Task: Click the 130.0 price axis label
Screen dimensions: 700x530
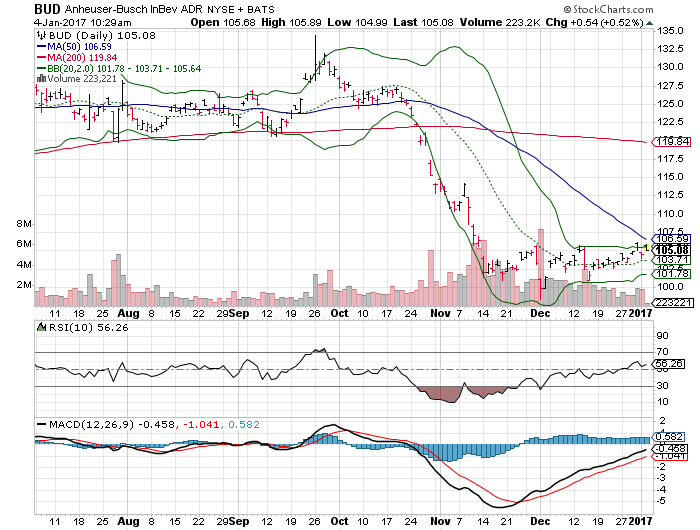Action: click(x=670, y=67)
